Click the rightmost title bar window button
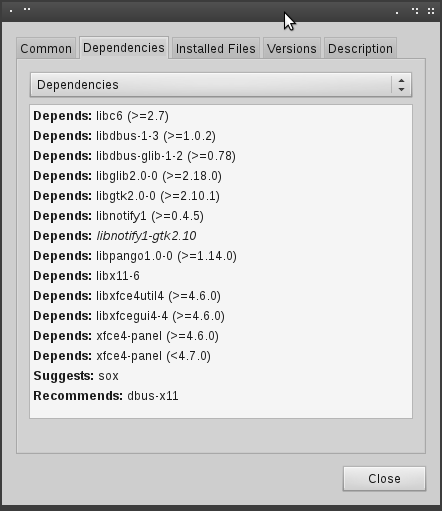The width and height of the screenshot is (442, 511). point(431,11)
